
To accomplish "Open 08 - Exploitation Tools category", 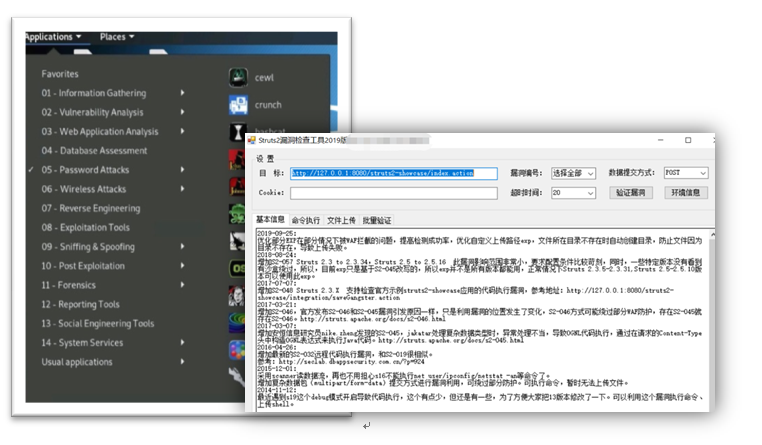I will (86, 227).
